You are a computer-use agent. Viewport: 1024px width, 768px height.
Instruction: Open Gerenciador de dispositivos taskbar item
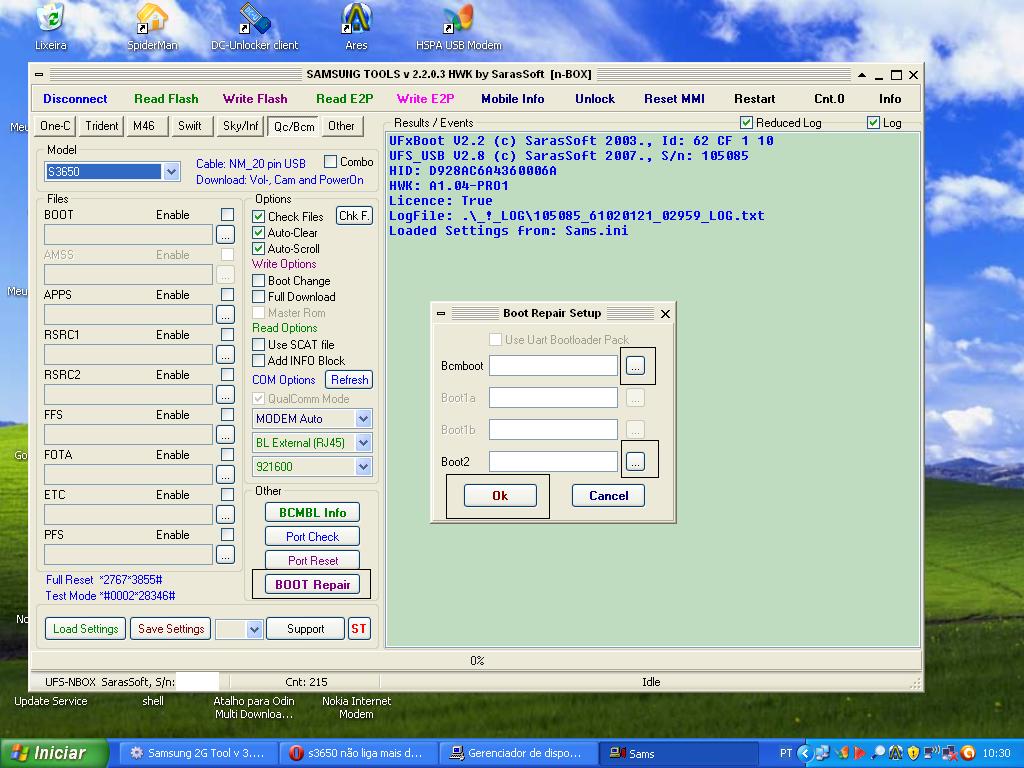coord(518,753)
